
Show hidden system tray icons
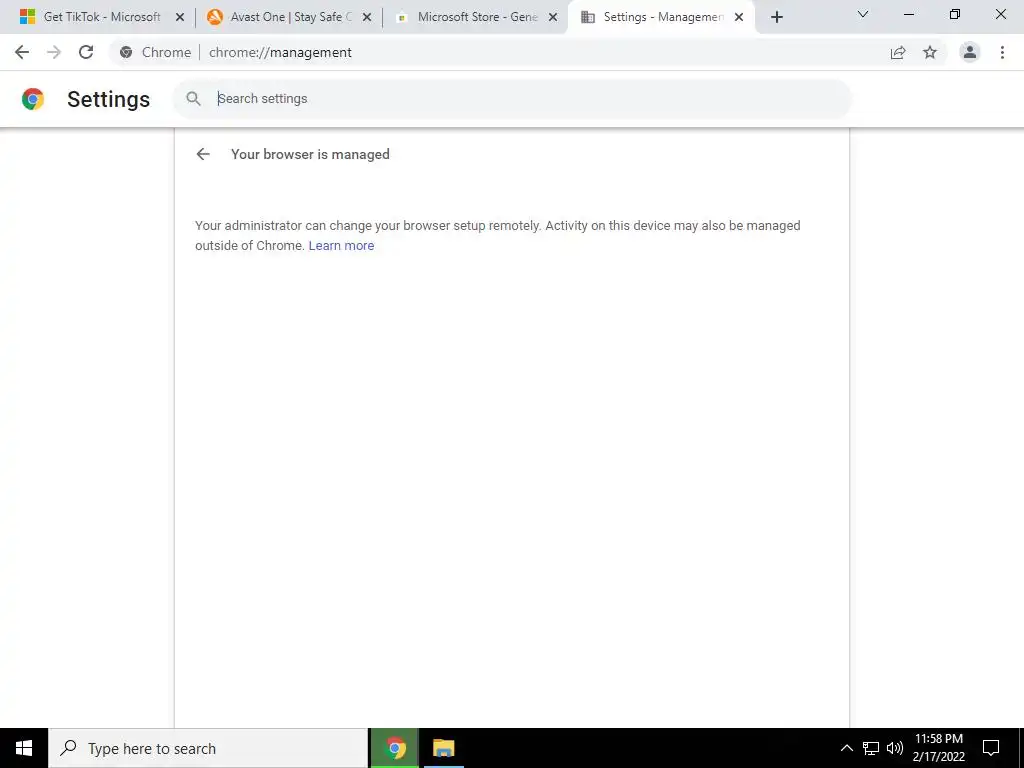(846, 748)
